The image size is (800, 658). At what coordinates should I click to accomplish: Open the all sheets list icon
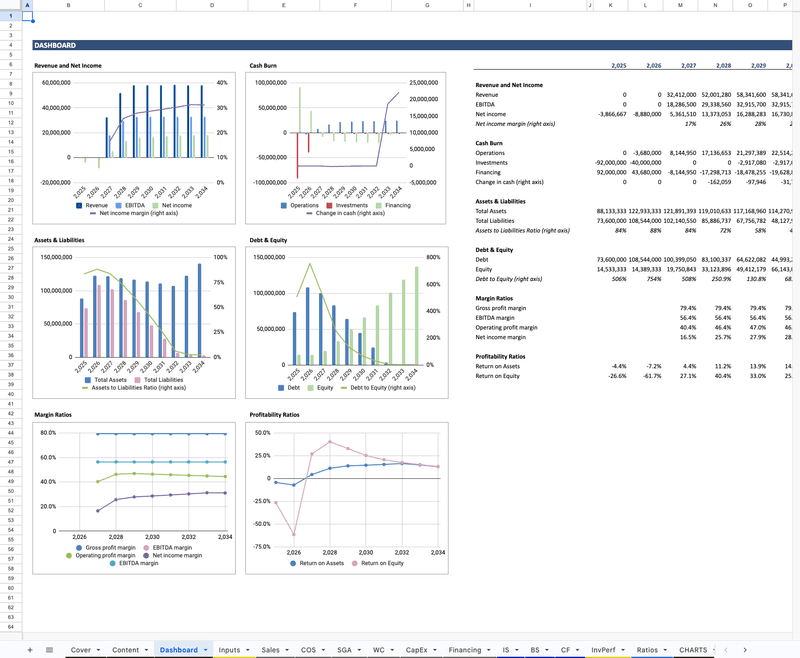(49, 650)
